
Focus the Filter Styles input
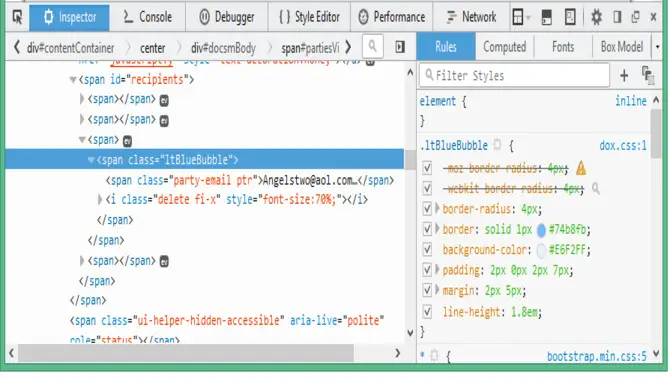514,76
